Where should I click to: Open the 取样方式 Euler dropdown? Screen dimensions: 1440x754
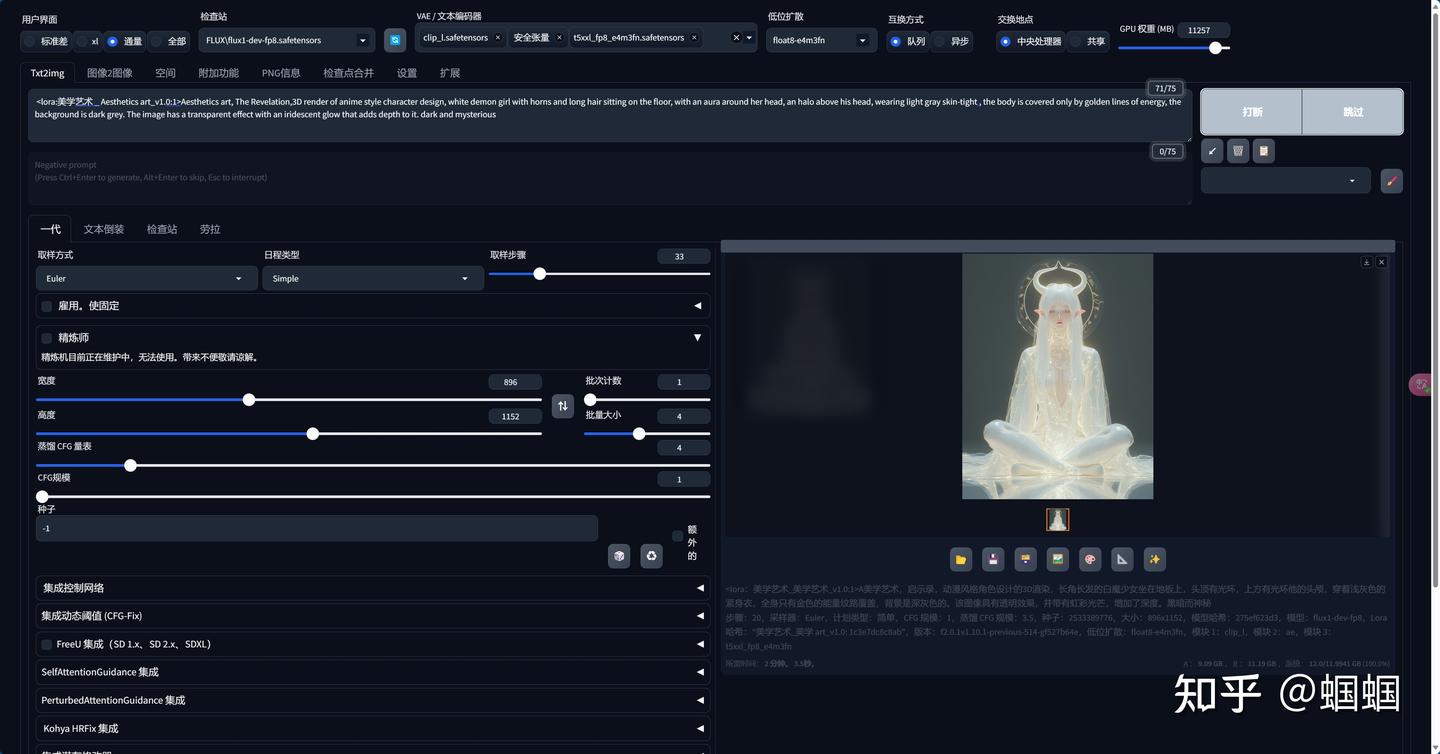(145, 279)
